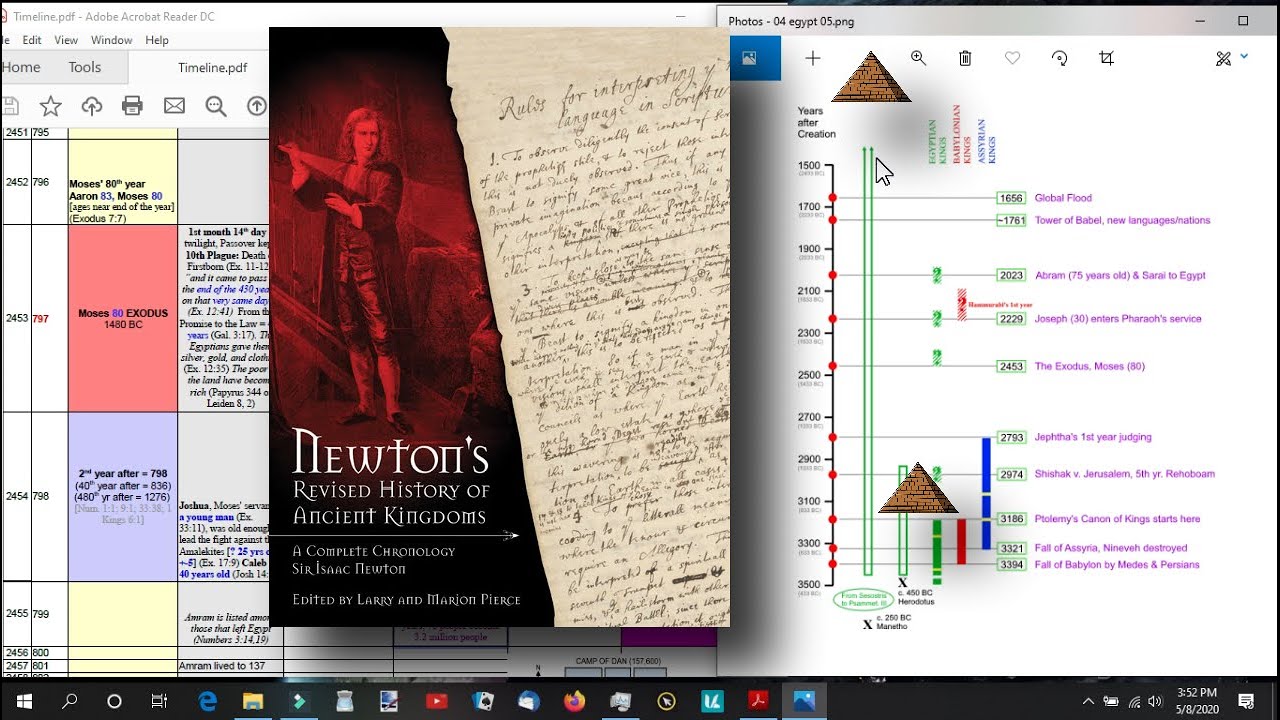1280x720 pixels.
Task: Click 'Fall of Assyria, Nineveh destroyed' label
Action: pyautogui.click(x=1111, y=548)
